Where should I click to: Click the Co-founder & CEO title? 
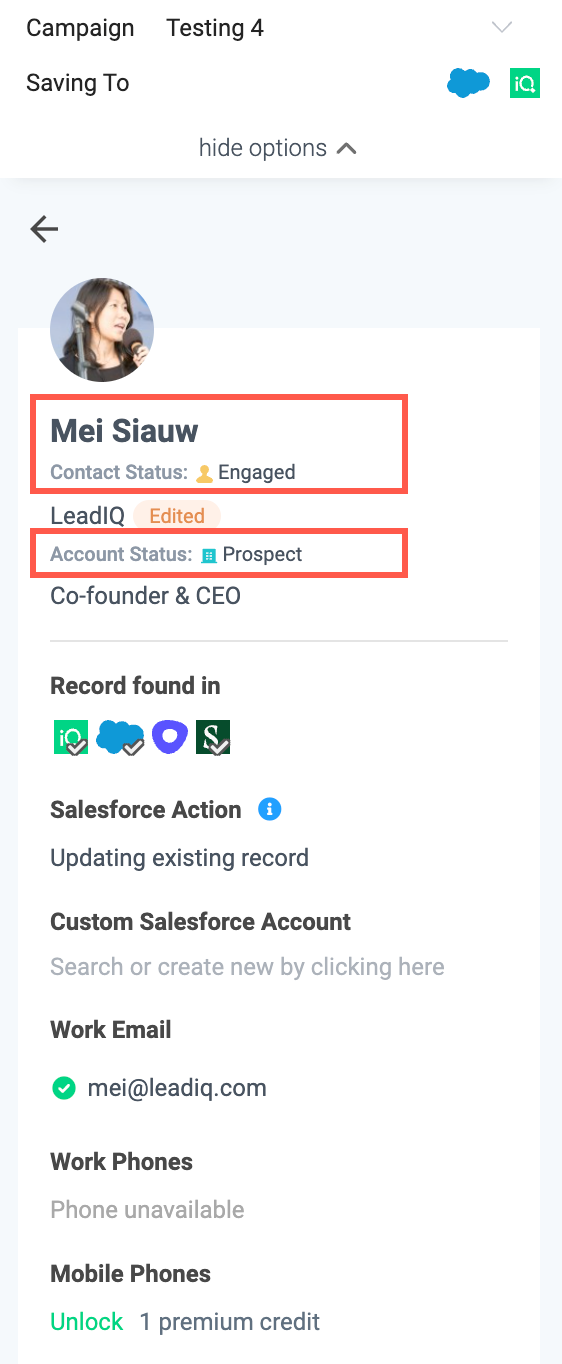point(145,596)
